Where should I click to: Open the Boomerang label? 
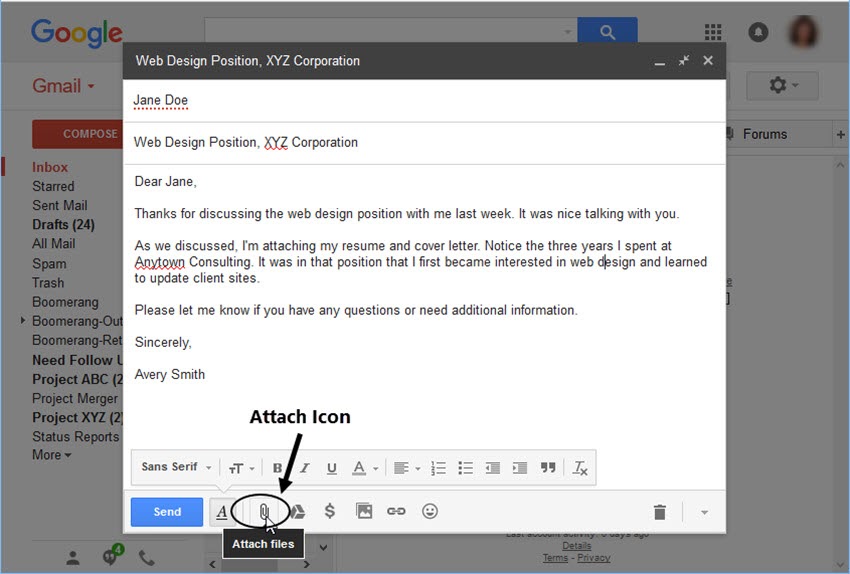[x=65, y=302]
